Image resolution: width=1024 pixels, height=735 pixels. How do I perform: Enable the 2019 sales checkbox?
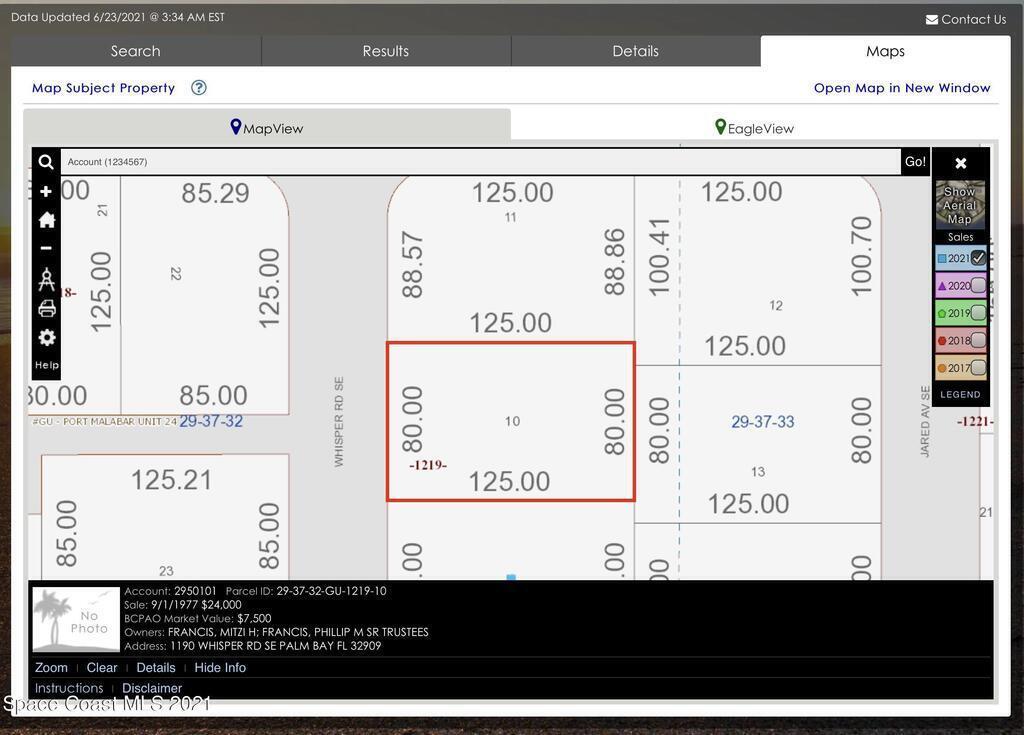[x=978, y=313]
